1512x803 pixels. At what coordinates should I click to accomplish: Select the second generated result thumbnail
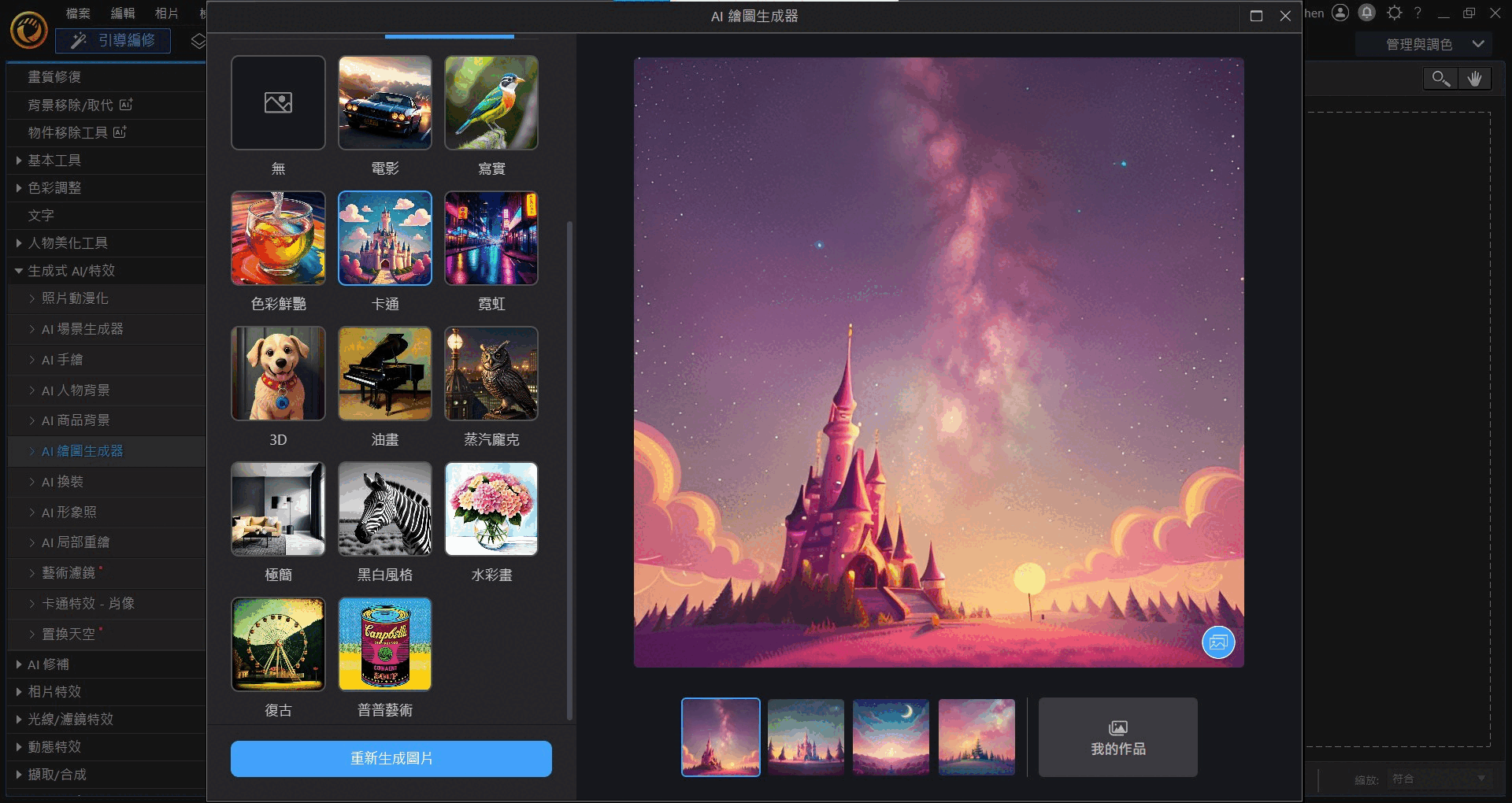(806, 737)
